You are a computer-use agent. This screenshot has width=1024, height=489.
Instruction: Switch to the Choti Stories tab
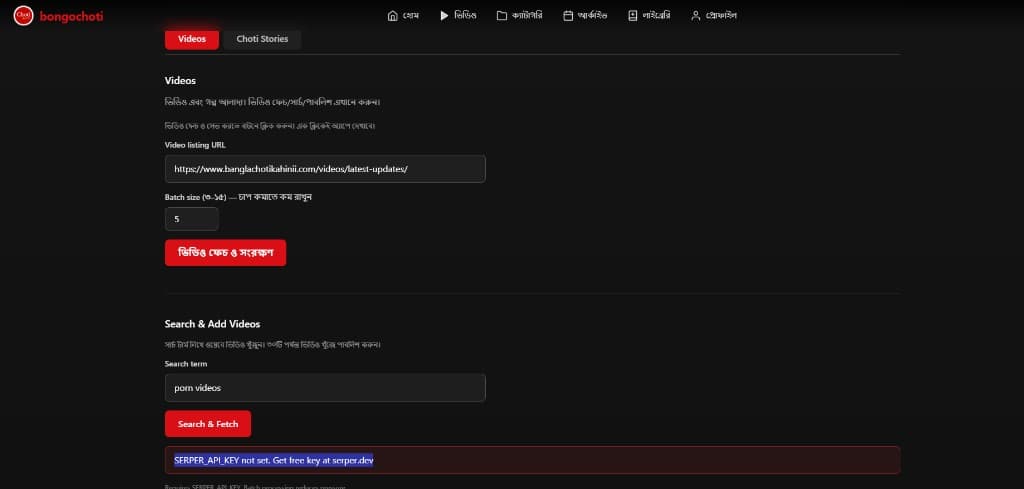pyautogui.click(x=262, y=39)
